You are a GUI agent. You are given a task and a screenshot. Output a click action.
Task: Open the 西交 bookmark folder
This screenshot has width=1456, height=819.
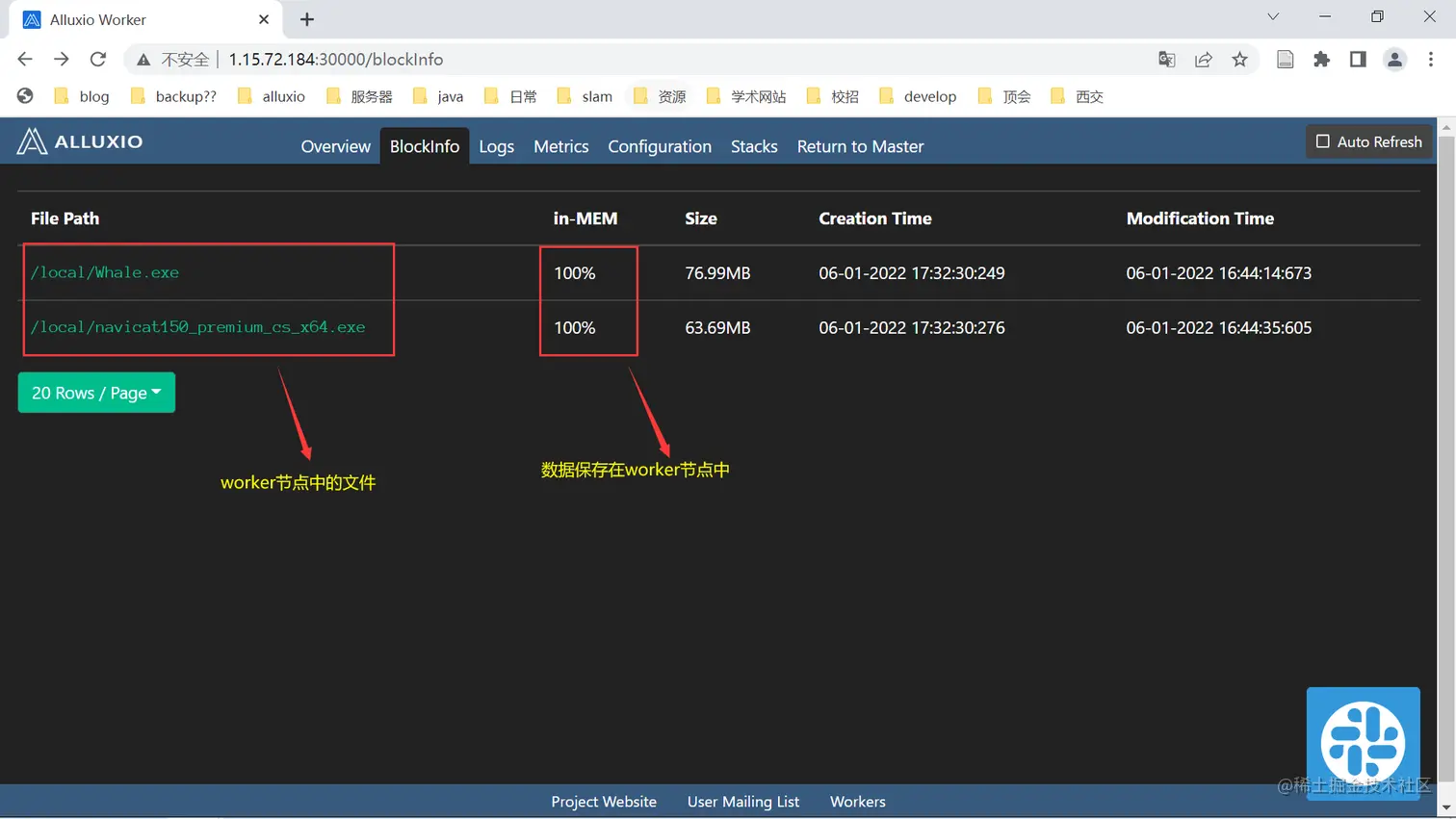(x=1078, y=96)
